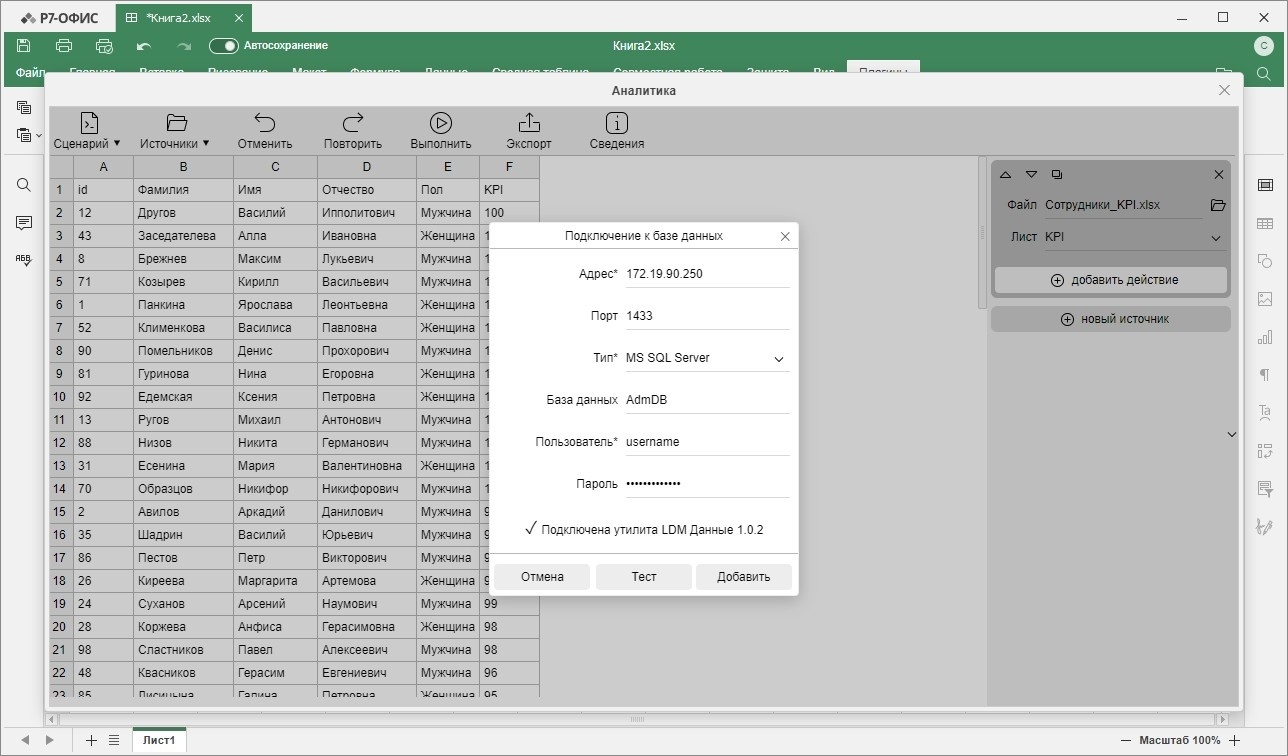1288x756 pixels.
Task: Click the Повторить toolbar icon
Action: (353, 131)
